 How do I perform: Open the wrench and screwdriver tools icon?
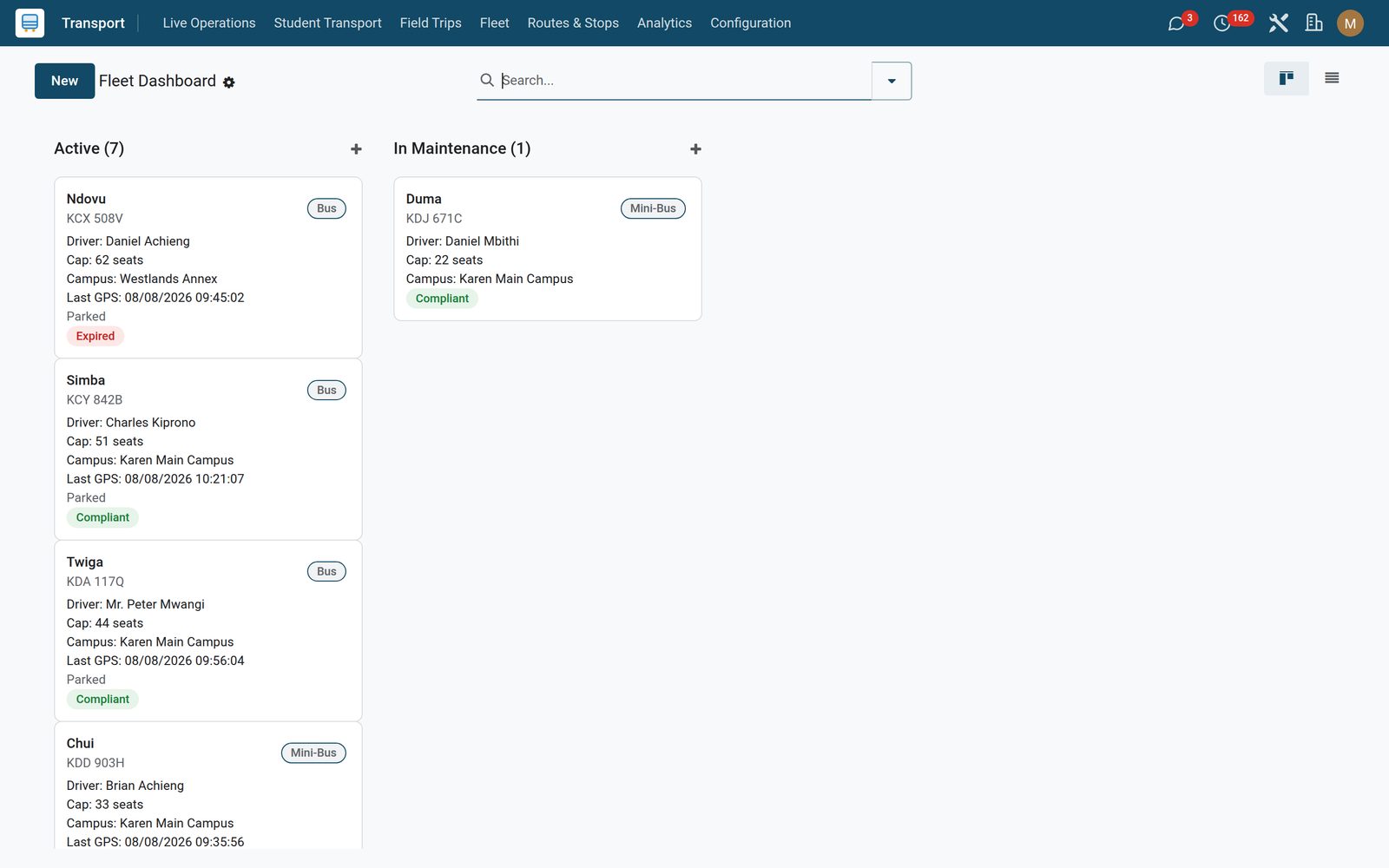click(x=1278, y=23)
